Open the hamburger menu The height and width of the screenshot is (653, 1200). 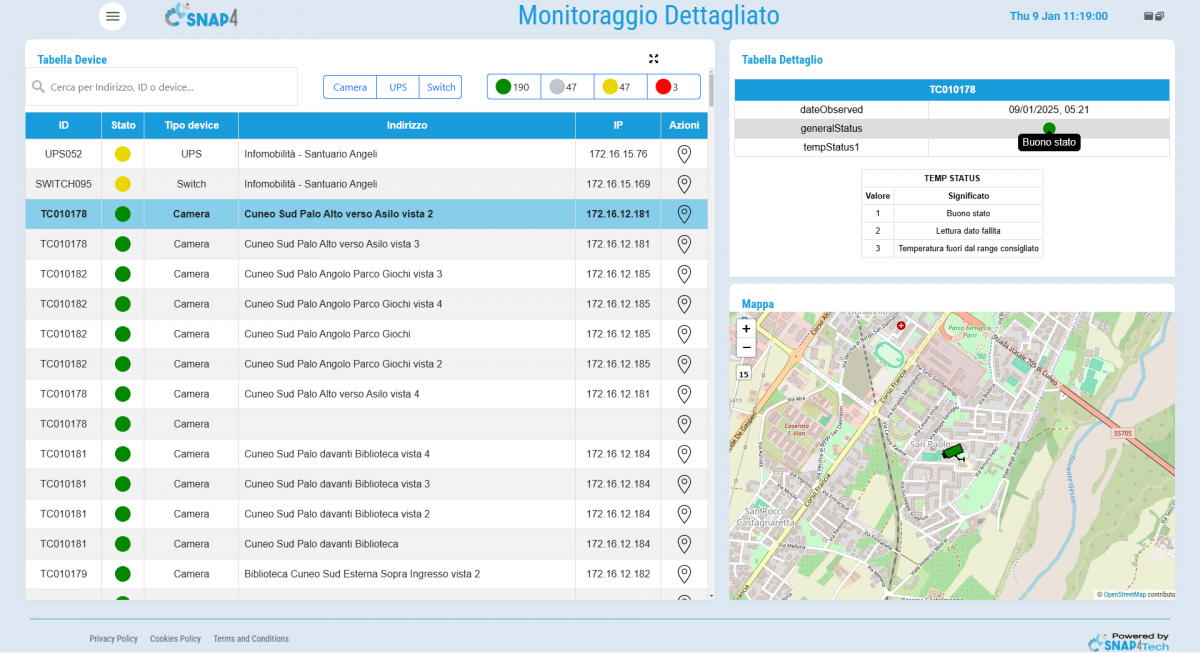[113, 16]
